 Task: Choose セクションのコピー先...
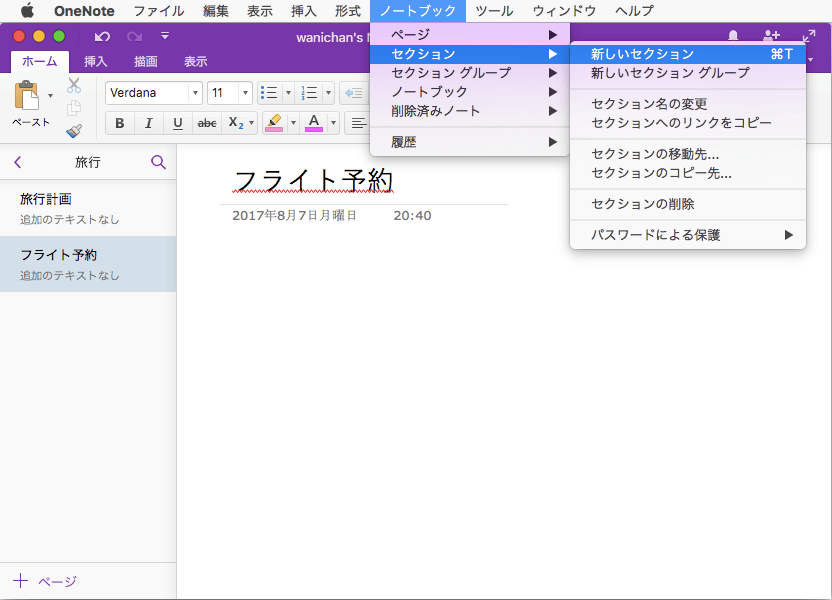[x=688, y=173]
